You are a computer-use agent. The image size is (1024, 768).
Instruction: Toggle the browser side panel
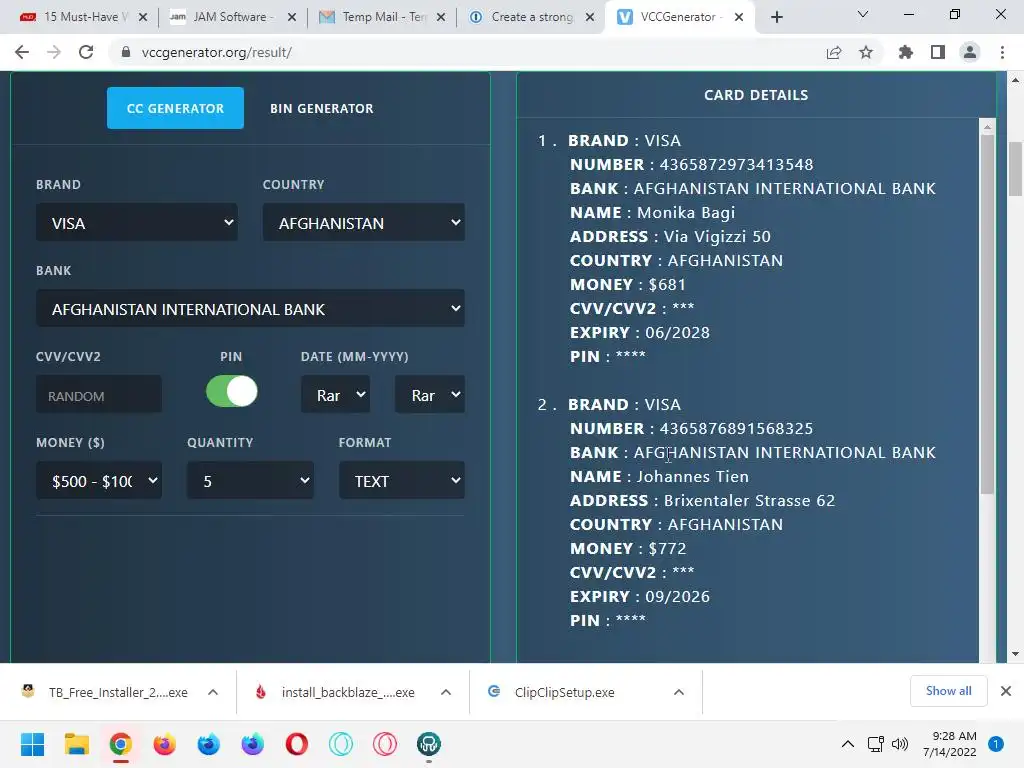pyautogui.click(x=938, y=52)
